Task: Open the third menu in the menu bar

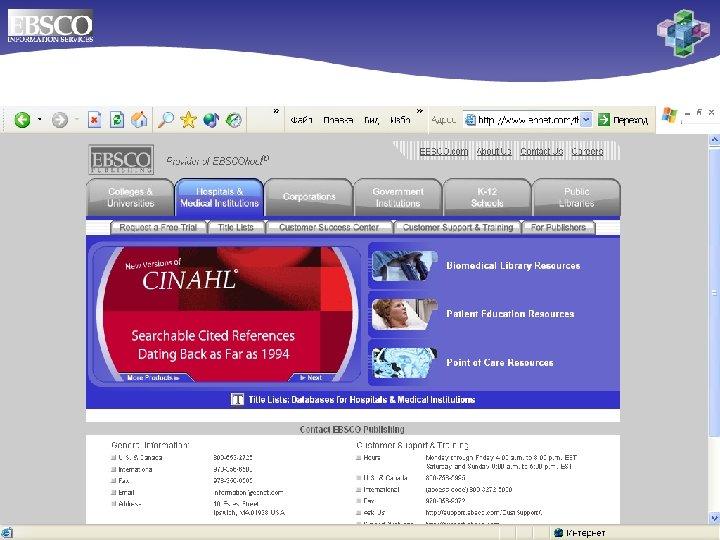Action: point(371,120)
